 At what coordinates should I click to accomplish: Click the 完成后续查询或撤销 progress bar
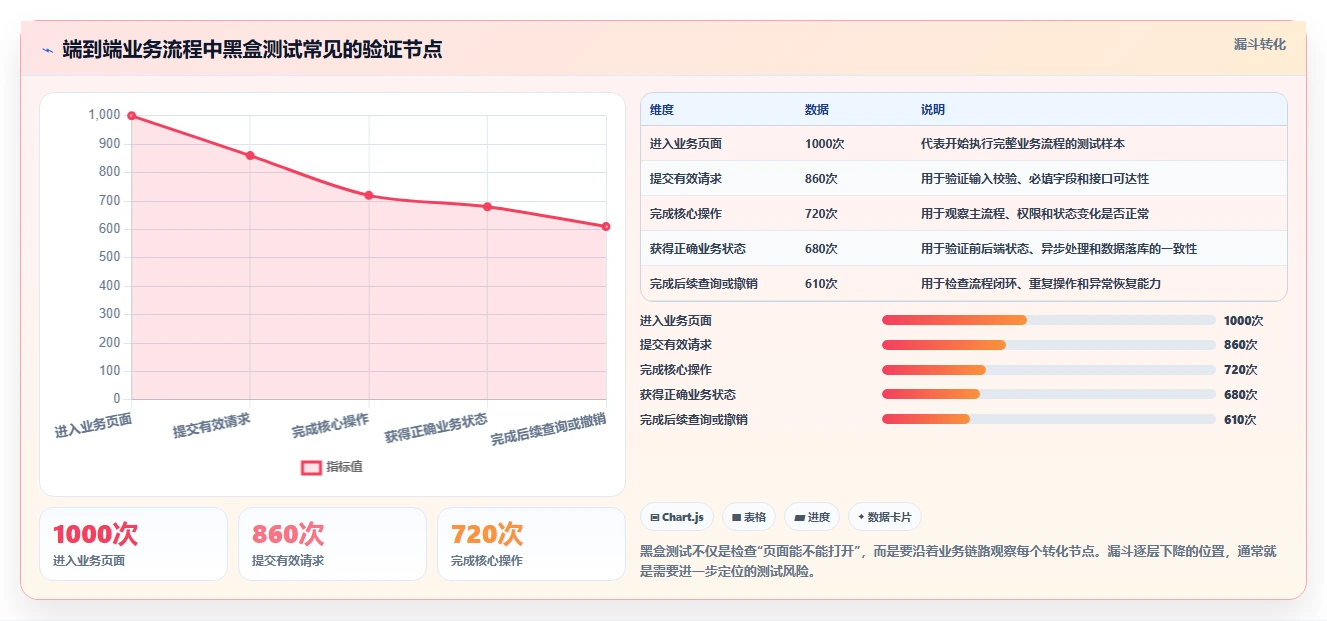tap(1049, 419)
